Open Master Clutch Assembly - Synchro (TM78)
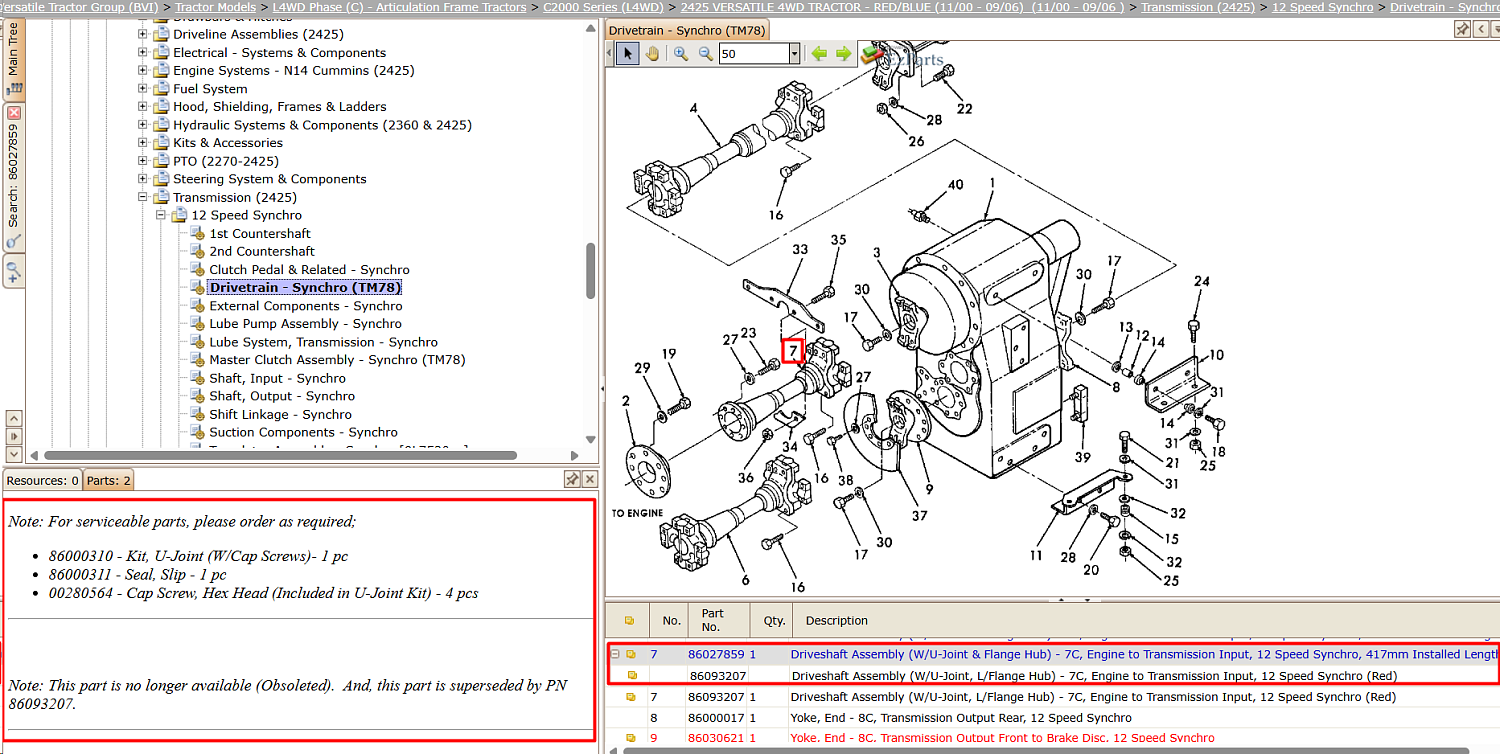 click(337, 360)
